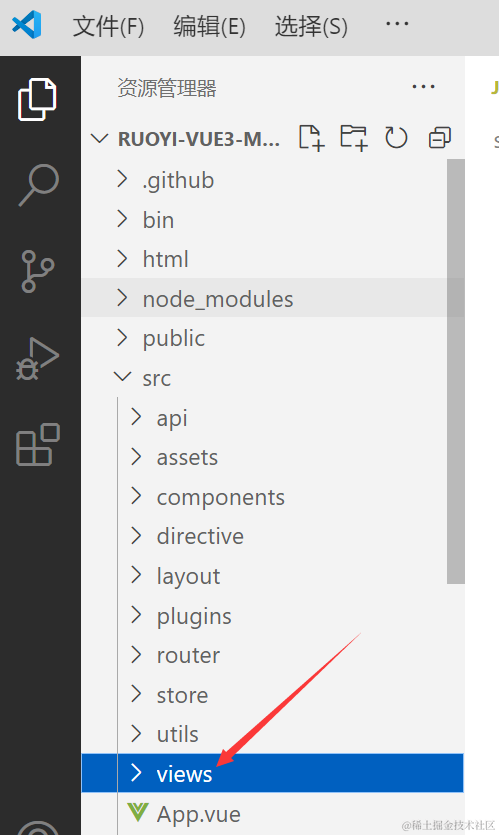The height and width of the screenshot is (835, 499).
Task: Open the 编辑(E) menu
Action: point(209,26)
